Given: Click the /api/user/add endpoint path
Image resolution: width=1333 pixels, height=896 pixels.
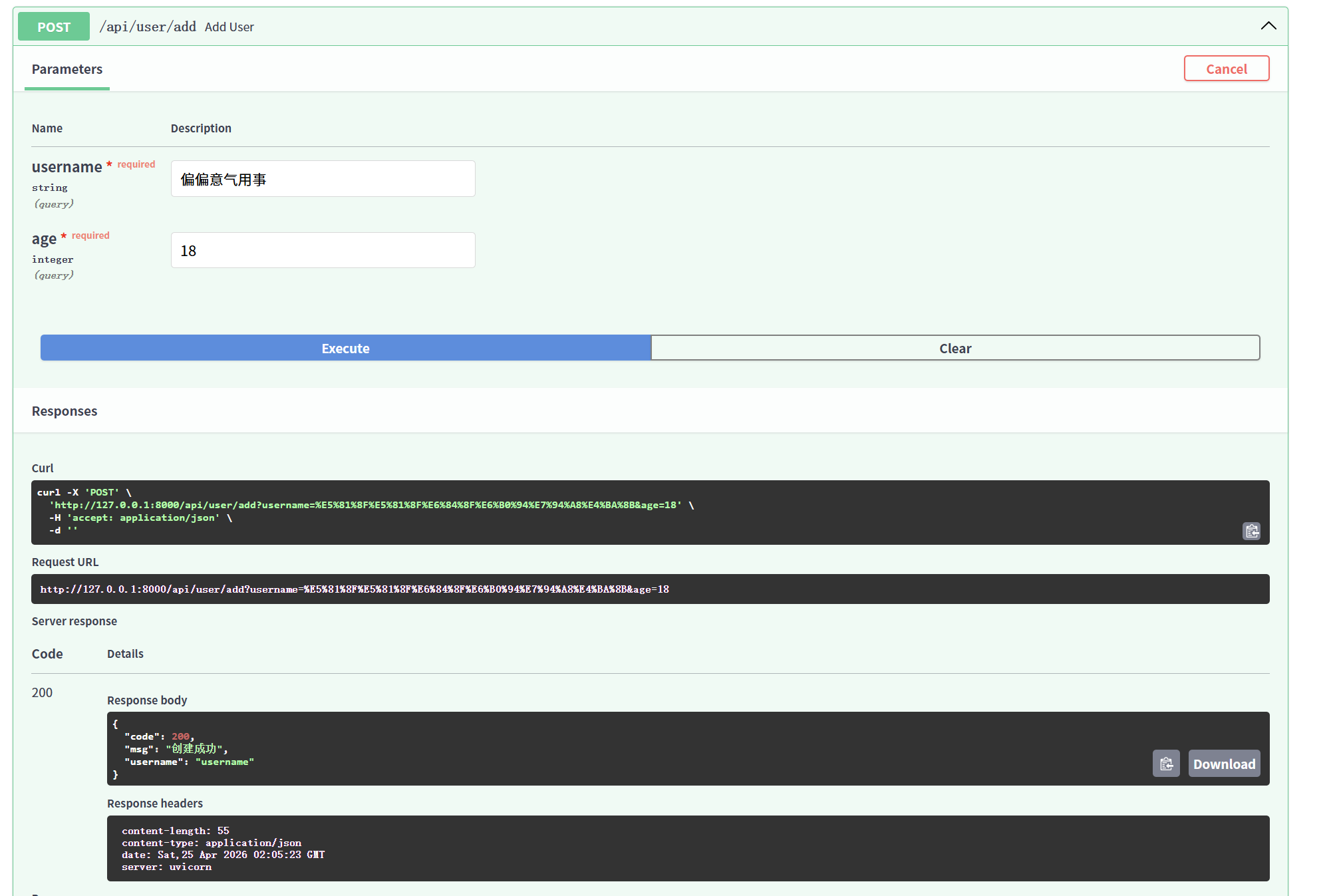Looking at the screenshot, I should point(148,27).
